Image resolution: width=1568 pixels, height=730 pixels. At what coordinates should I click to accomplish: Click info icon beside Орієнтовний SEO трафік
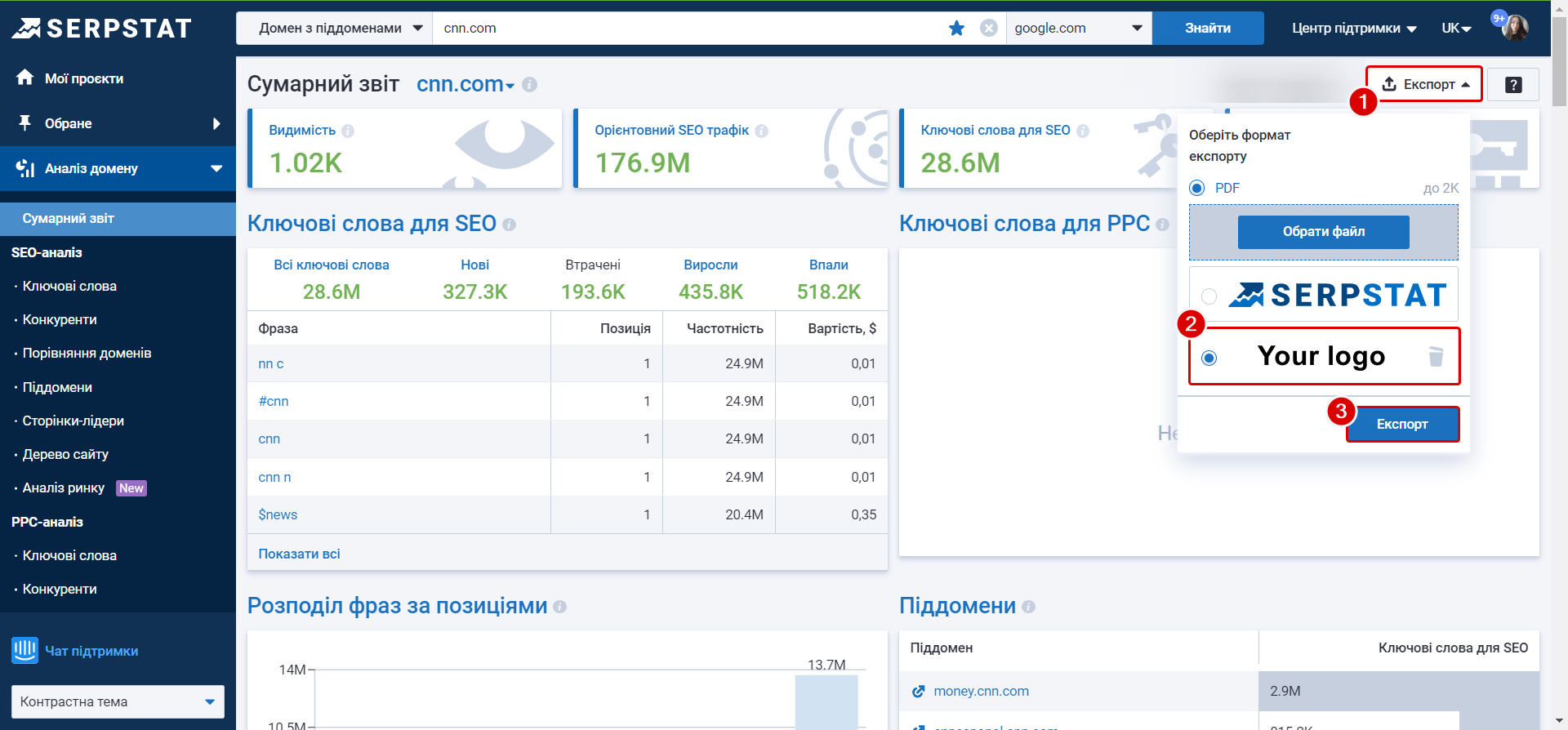tap(761, 131)
